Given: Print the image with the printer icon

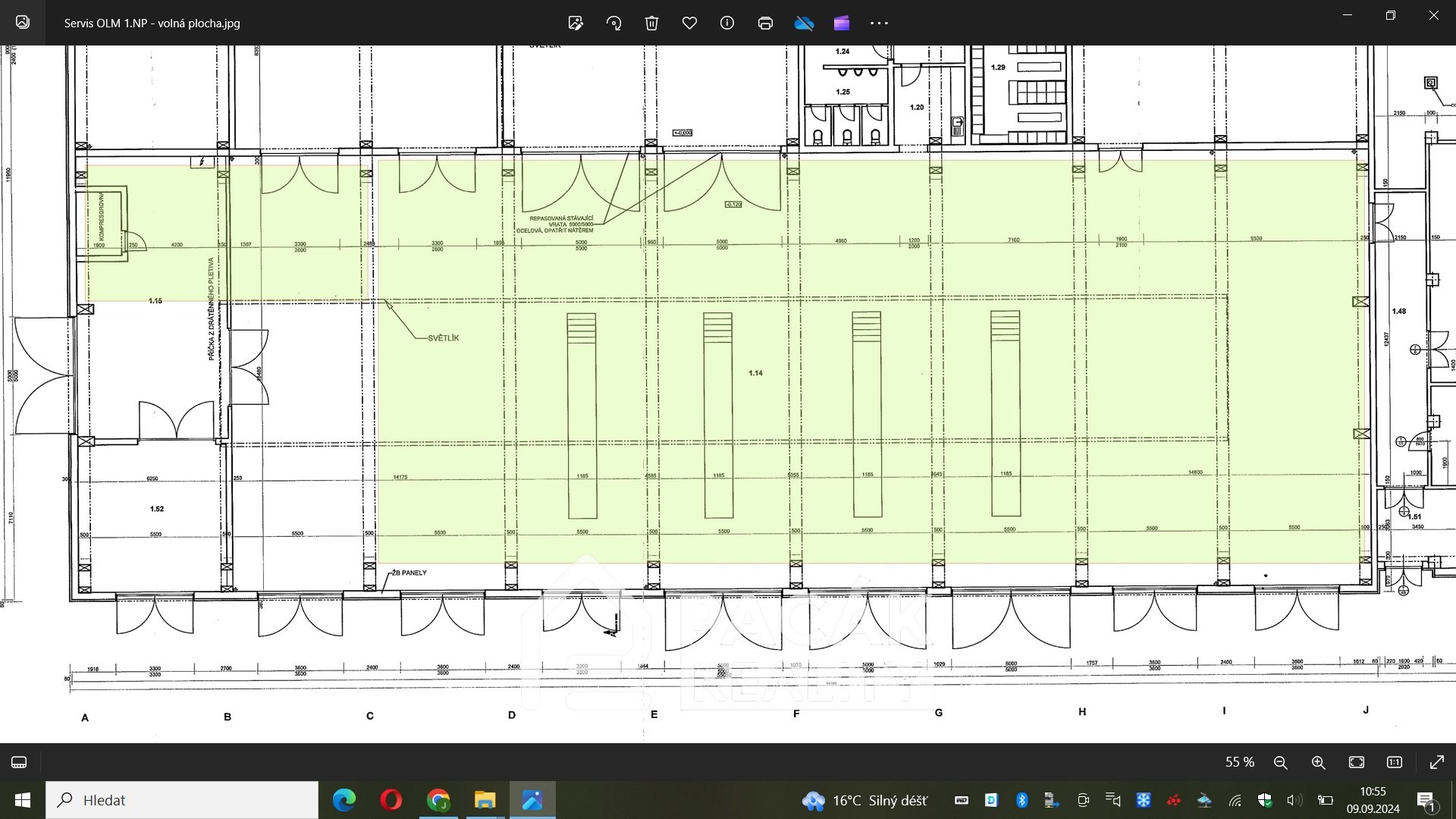Looking at the screenshot, I should (765, 23).
